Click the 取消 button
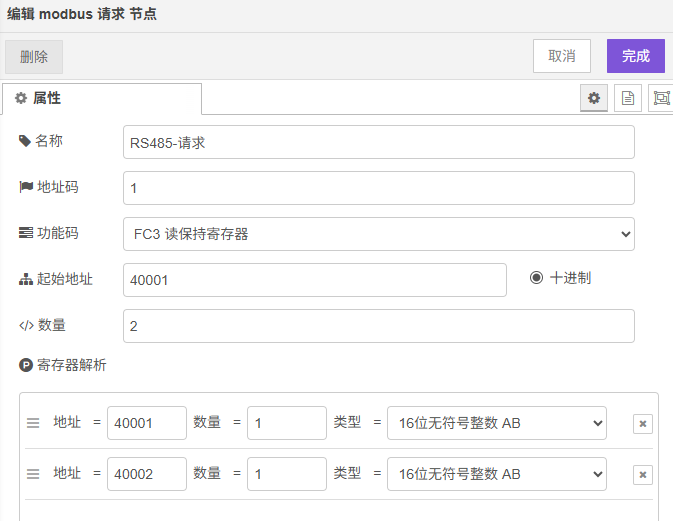Screen dimensions: 673x521 [562, 56]
